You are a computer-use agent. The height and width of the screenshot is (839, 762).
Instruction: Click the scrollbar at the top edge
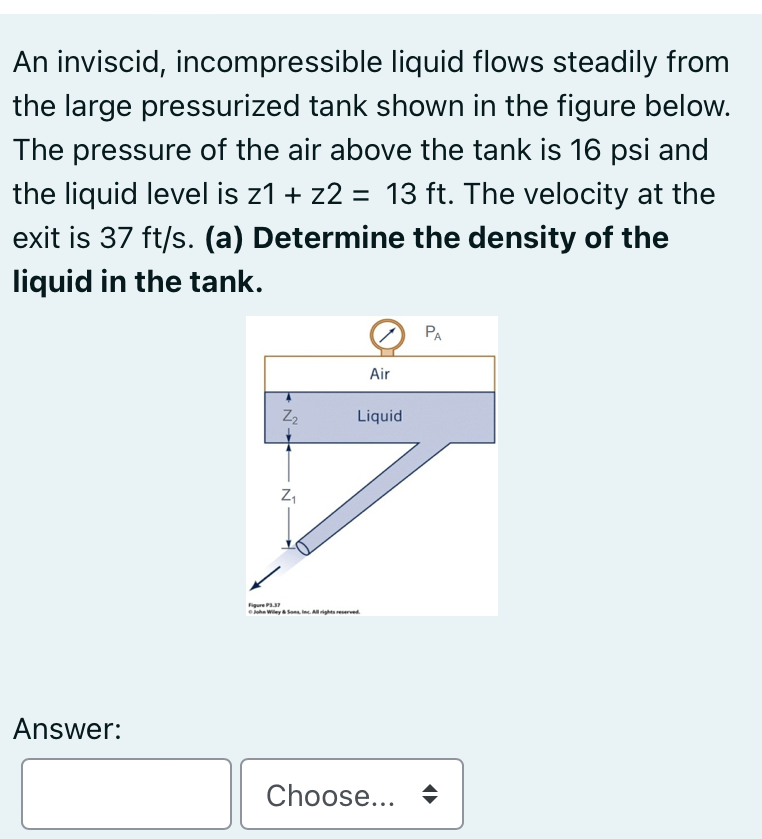coord(380,4)
